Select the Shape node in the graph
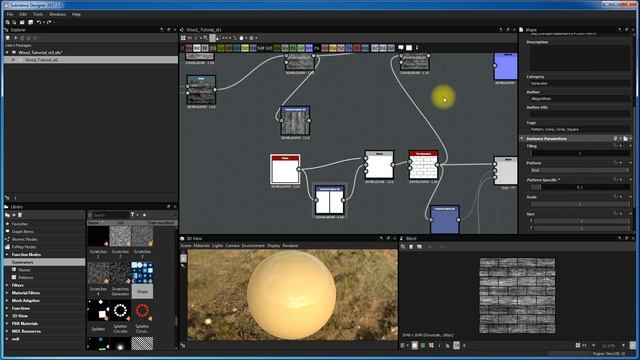640x360 pixels. pyautogui.click(x=285, y=169)
